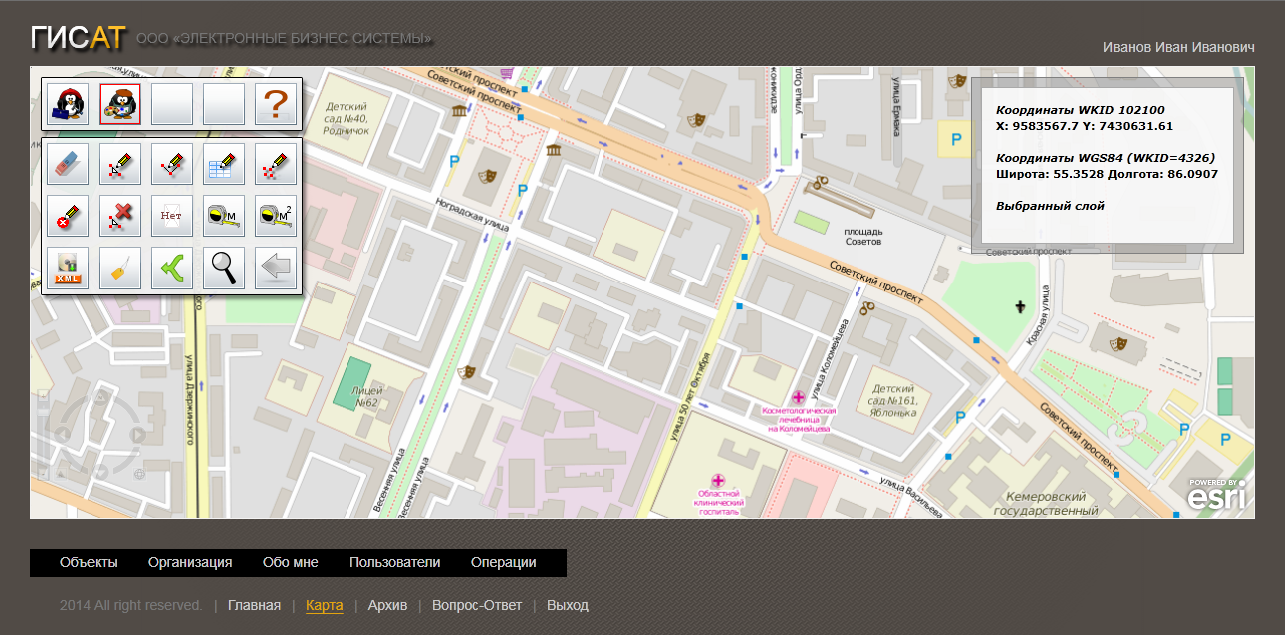Click the 'Нет' toolbar button
The width and height of the screenshot is (1285, 635).
pos(172,216)
